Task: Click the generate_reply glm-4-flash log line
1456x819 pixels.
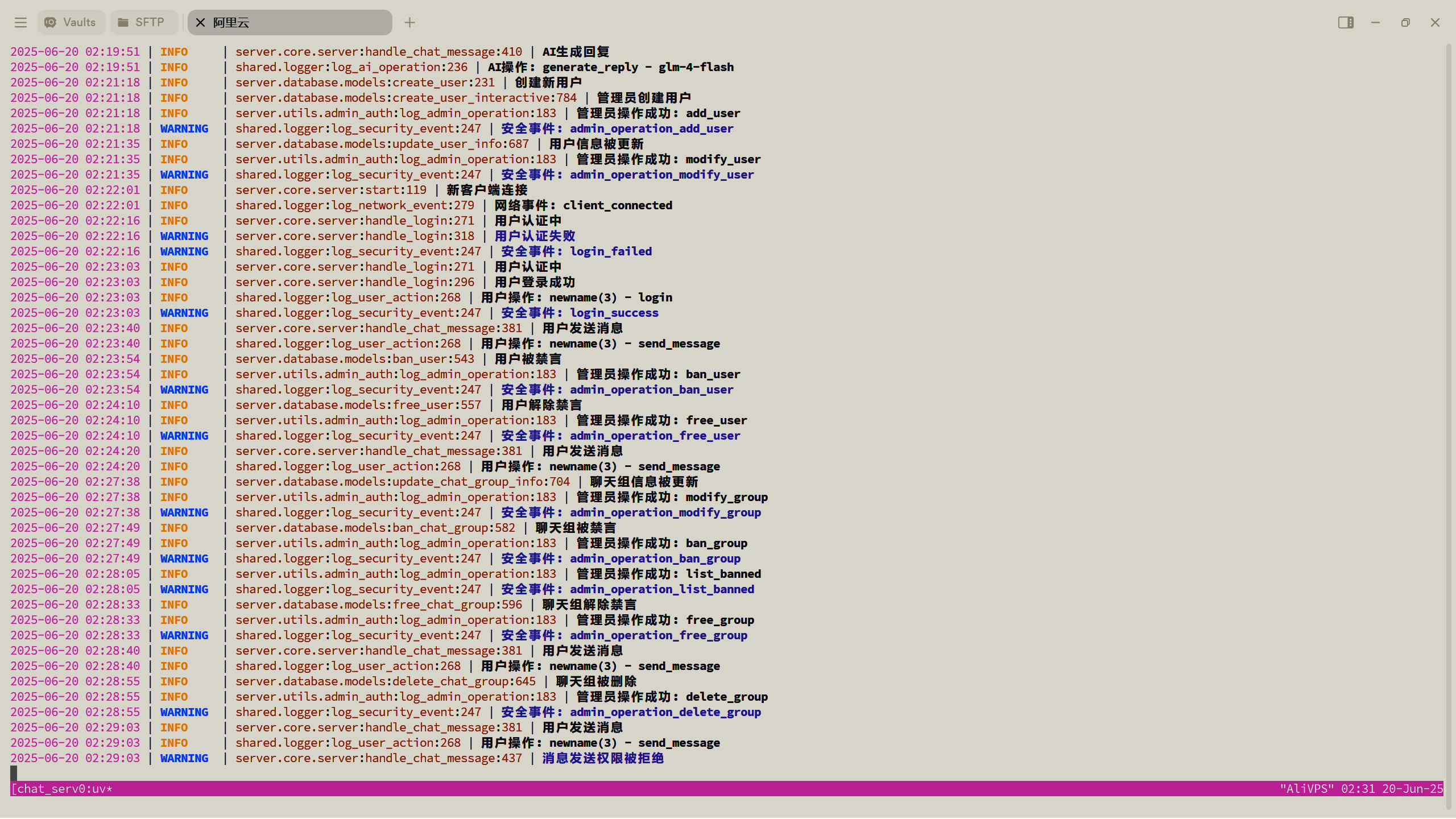Action: (x=372, y=67)
